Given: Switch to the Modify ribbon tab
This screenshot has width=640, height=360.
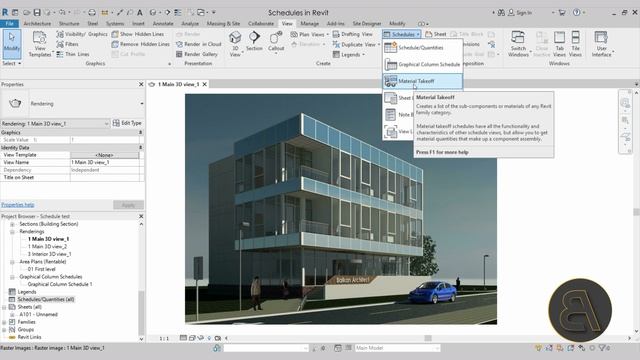Looking at the screenshot, I should pyautogui.click(x=397, y=24).
